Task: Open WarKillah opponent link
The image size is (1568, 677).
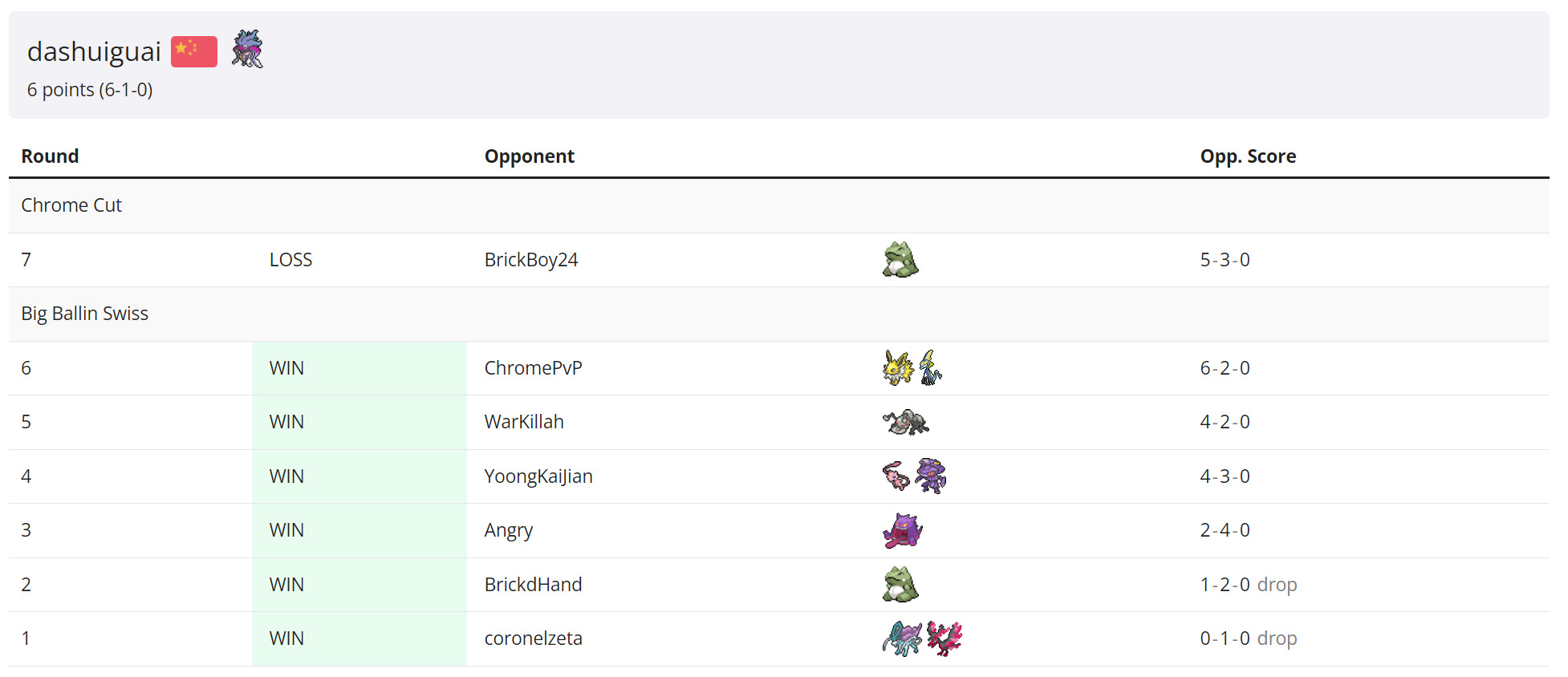Action: click(x=523, y=422)
